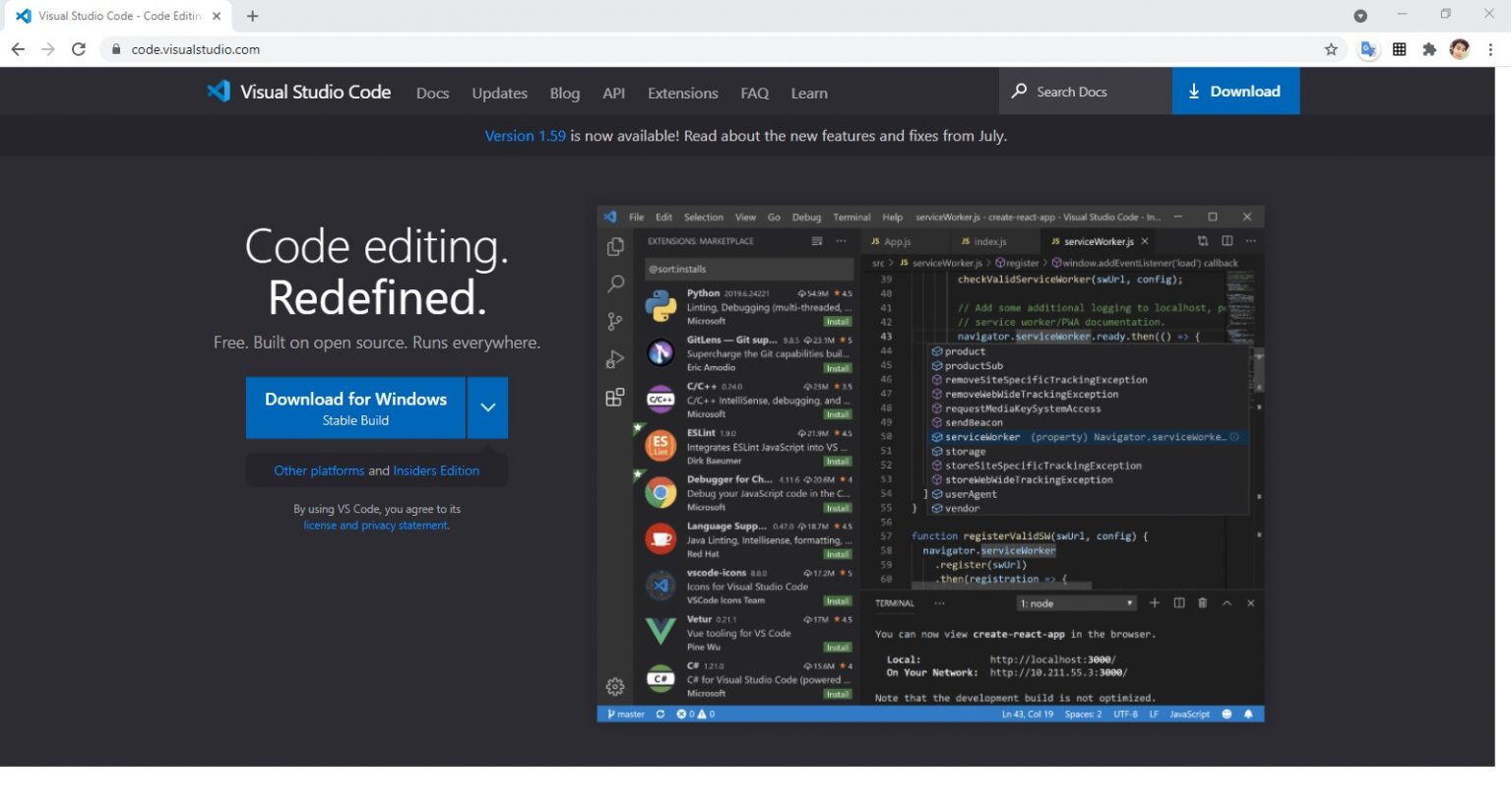
Task: Click the Search Docs field
Action: point(1085,92)
